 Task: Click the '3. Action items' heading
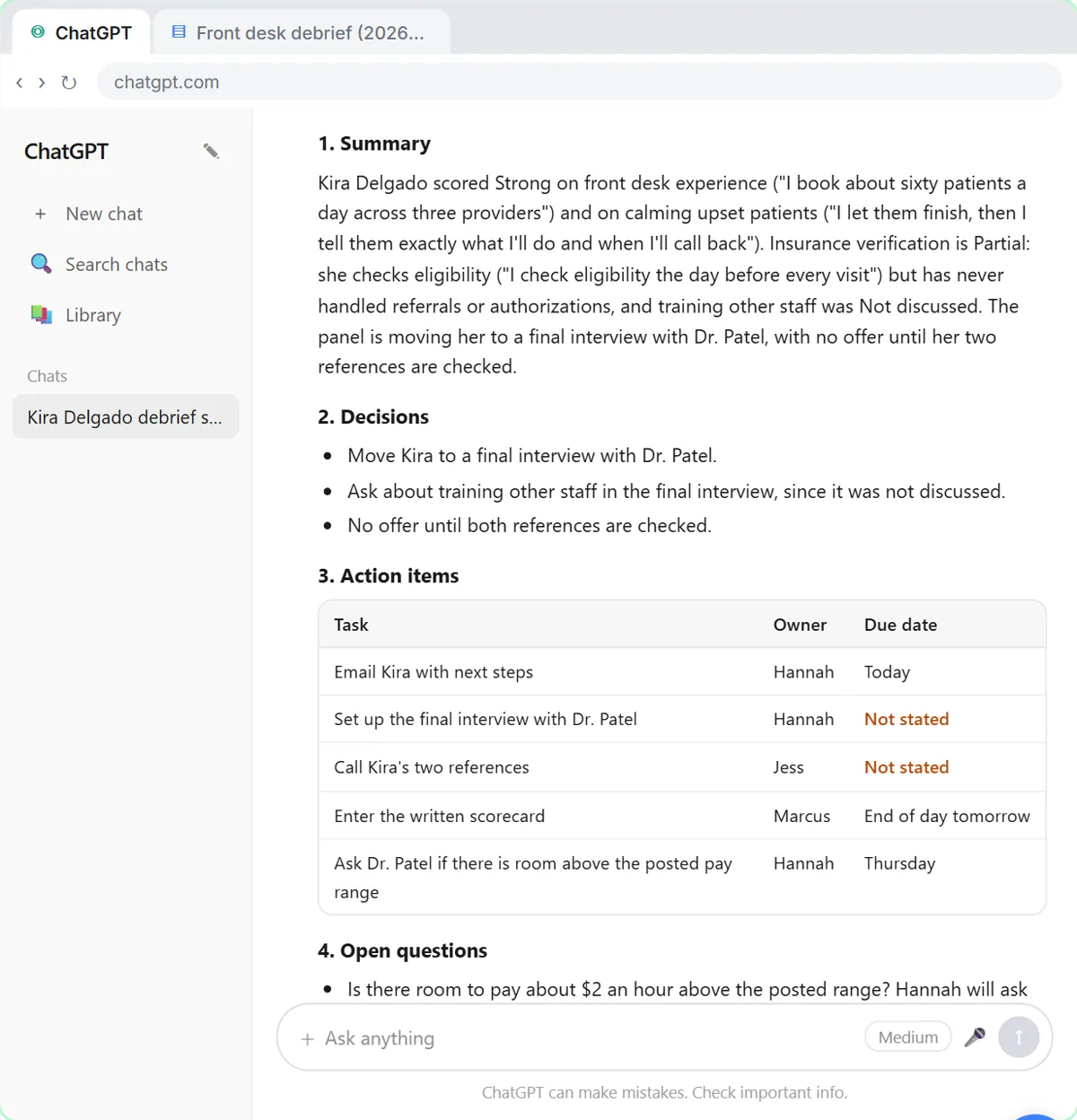click(388, 575)
